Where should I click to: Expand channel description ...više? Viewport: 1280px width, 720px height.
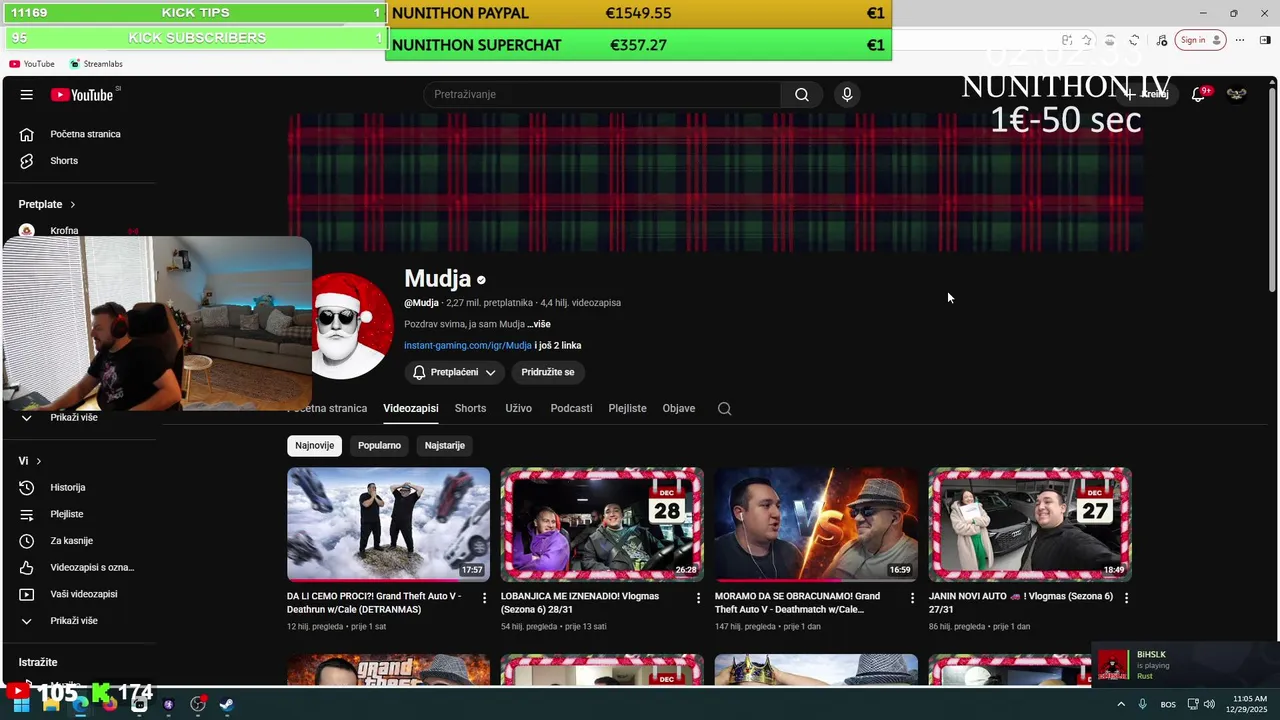(539, 324)
